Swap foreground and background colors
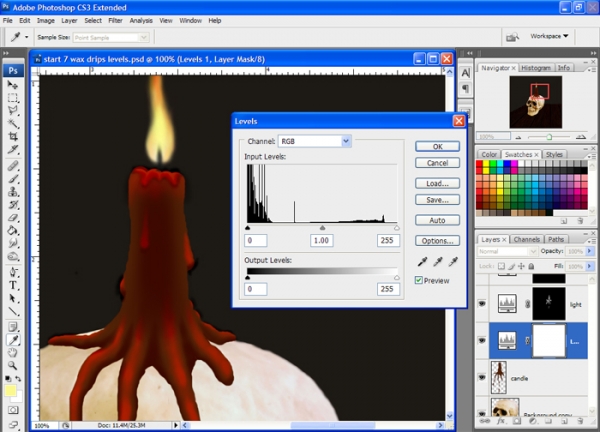This screenshot has width=600, height=432. click(x=18, y=379)
